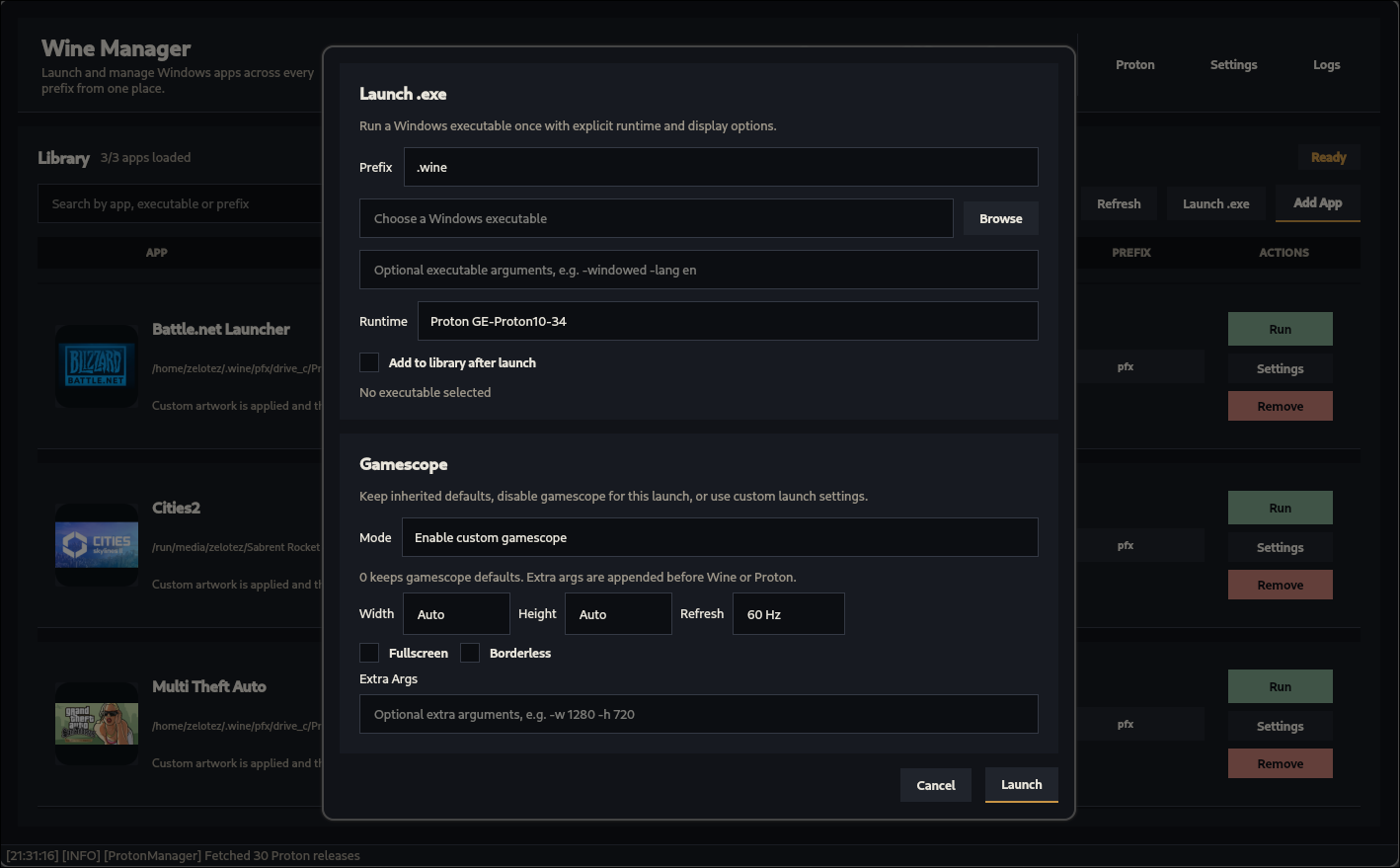This screenshot has width=1400, height=868.
Task: Focus the Width field set to Auto
Action: [x=456, y=613]
